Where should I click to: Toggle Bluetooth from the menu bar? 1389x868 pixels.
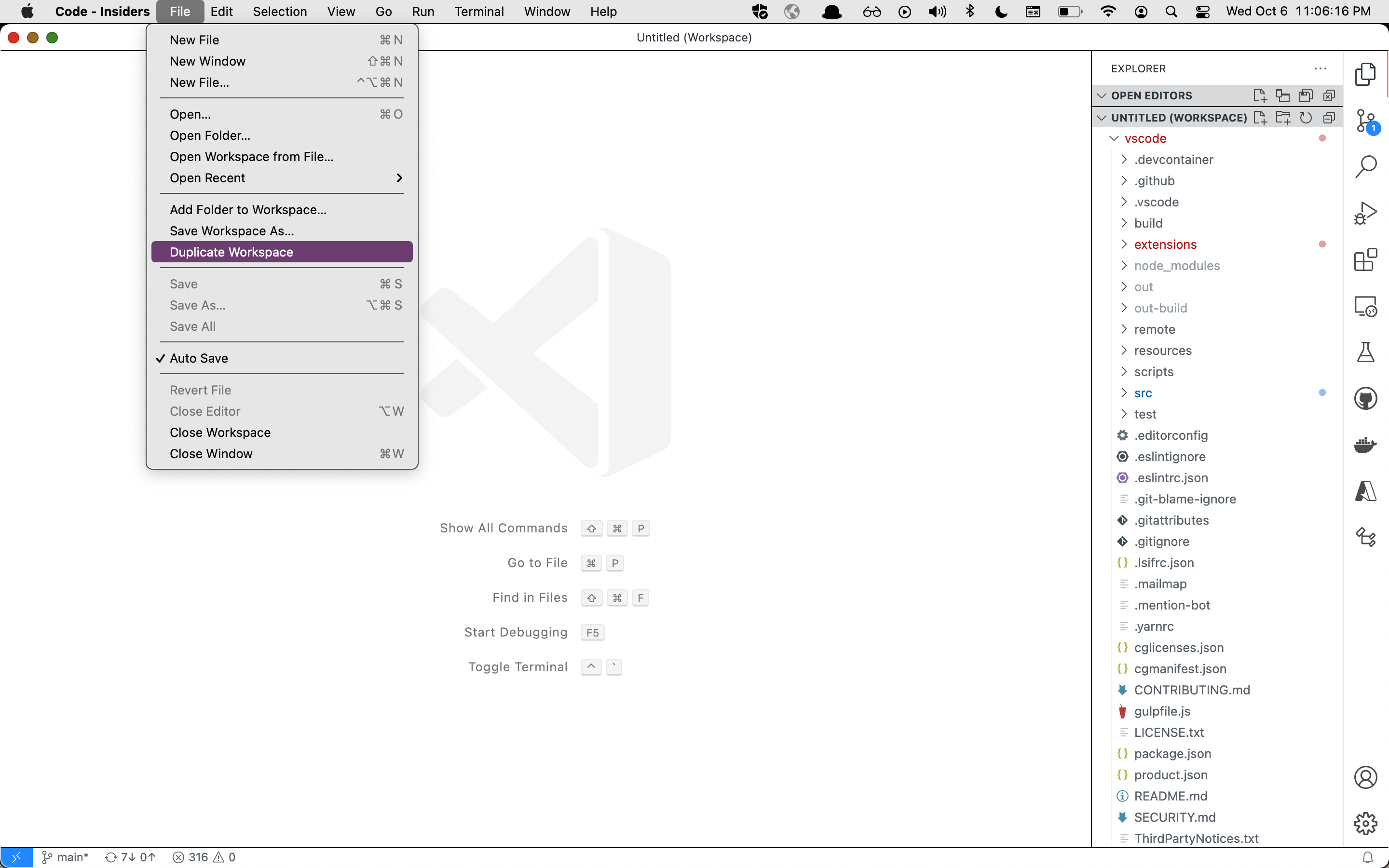pos(969,11)
